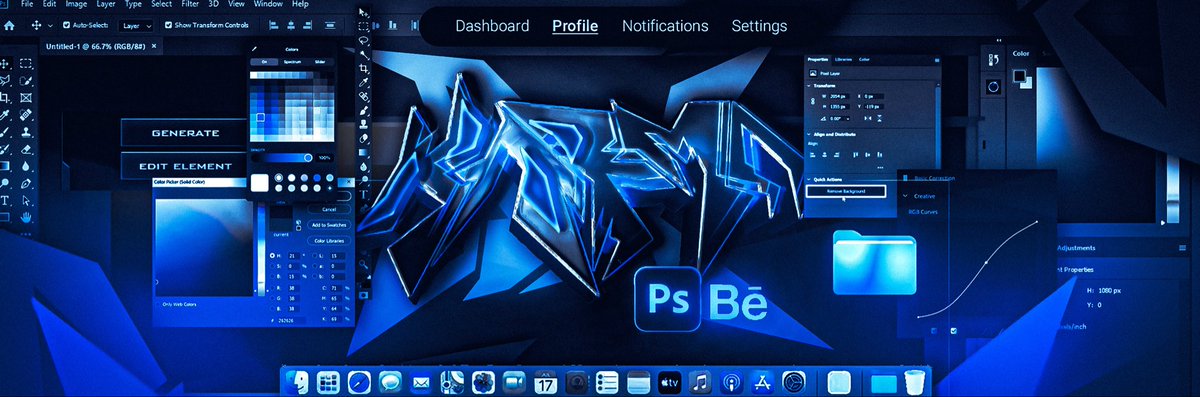Image resolution: width=1200 pixels, height=397 pixels.
Task: Click Remove Background quick action
Action: coord(846,191)
